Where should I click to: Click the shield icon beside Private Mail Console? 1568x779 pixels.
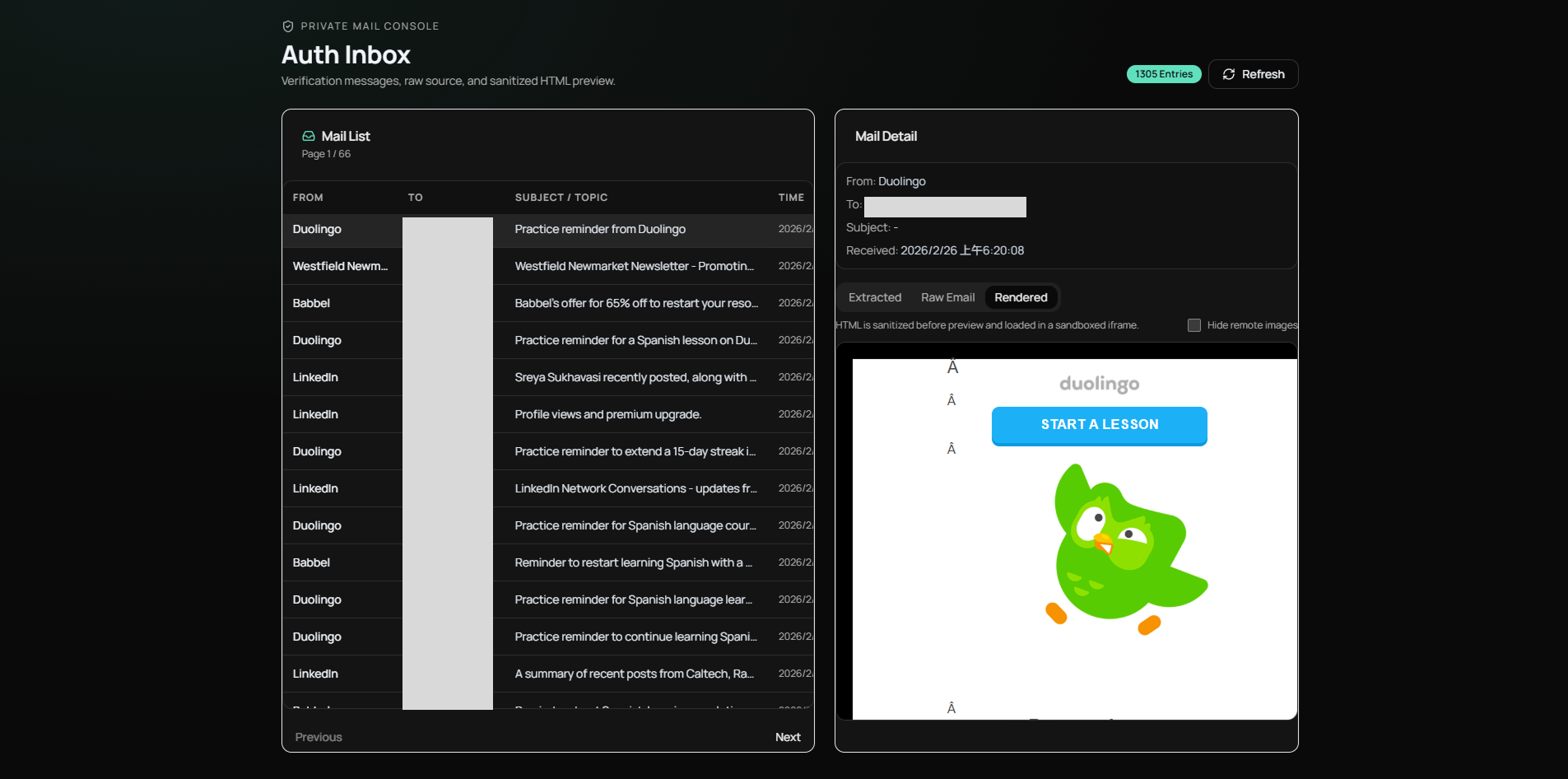(x=288, y=26)
